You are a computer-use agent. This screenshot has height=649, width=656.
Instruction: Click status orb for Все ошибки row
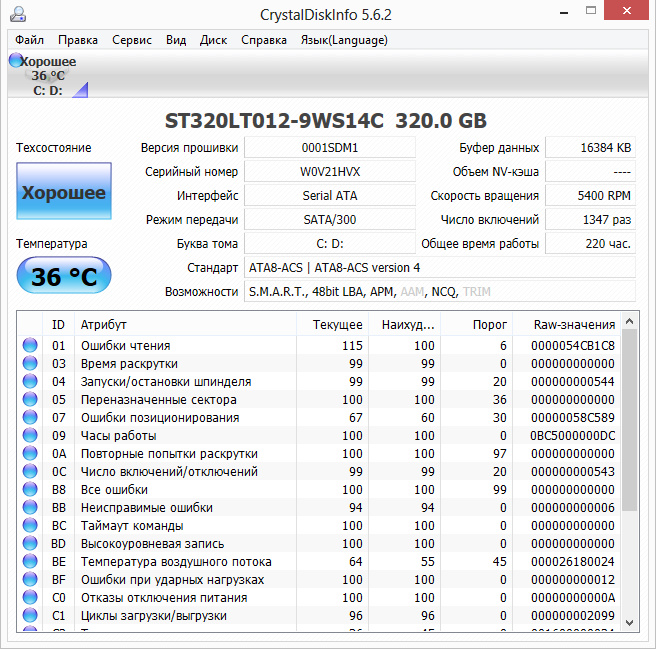click(x=30, y=489)
